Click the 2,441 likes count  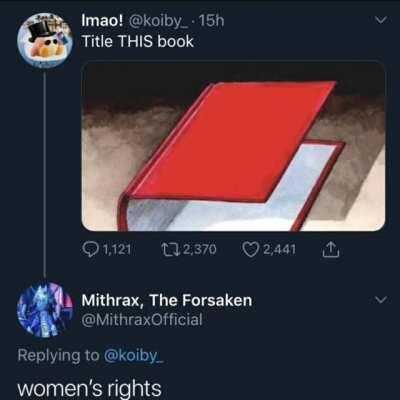(x=279, y=249)
